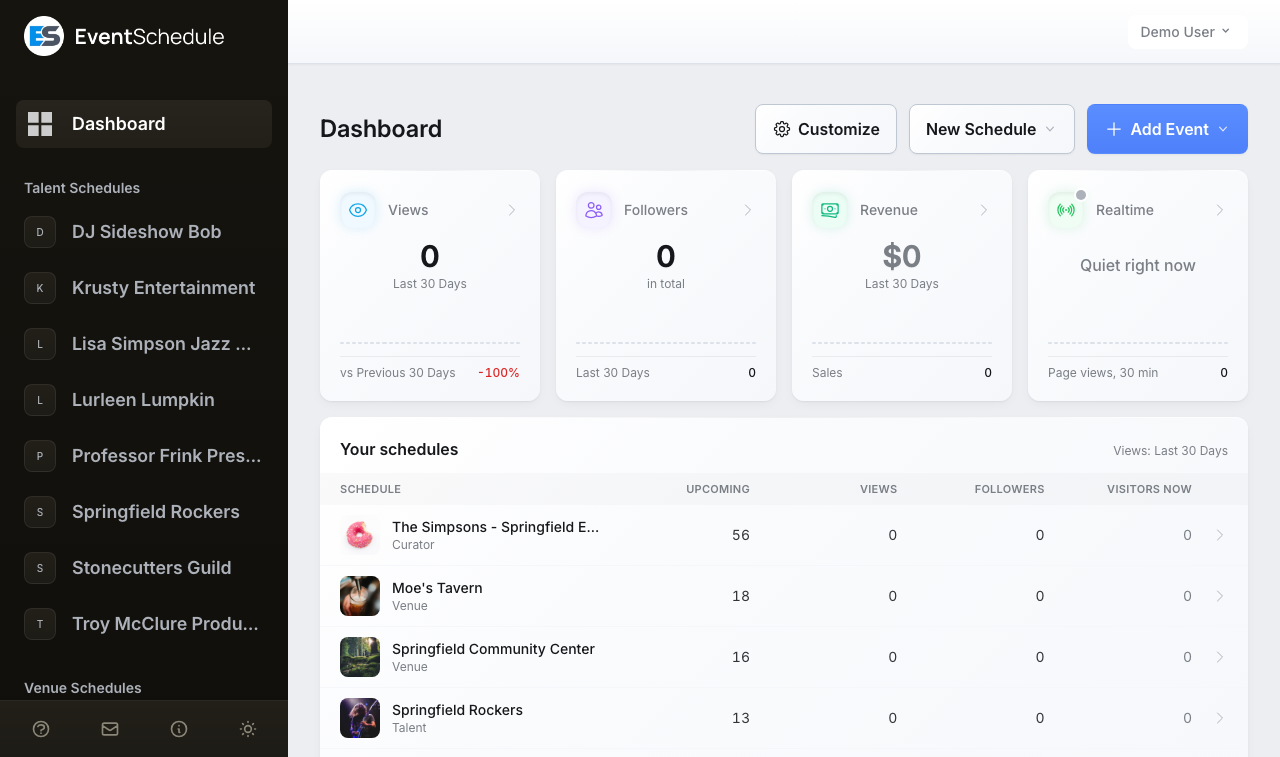Viewport: 1280px width, 757px height.
Task: Open the Demo User dropdown
Action: coord(1187,32)
